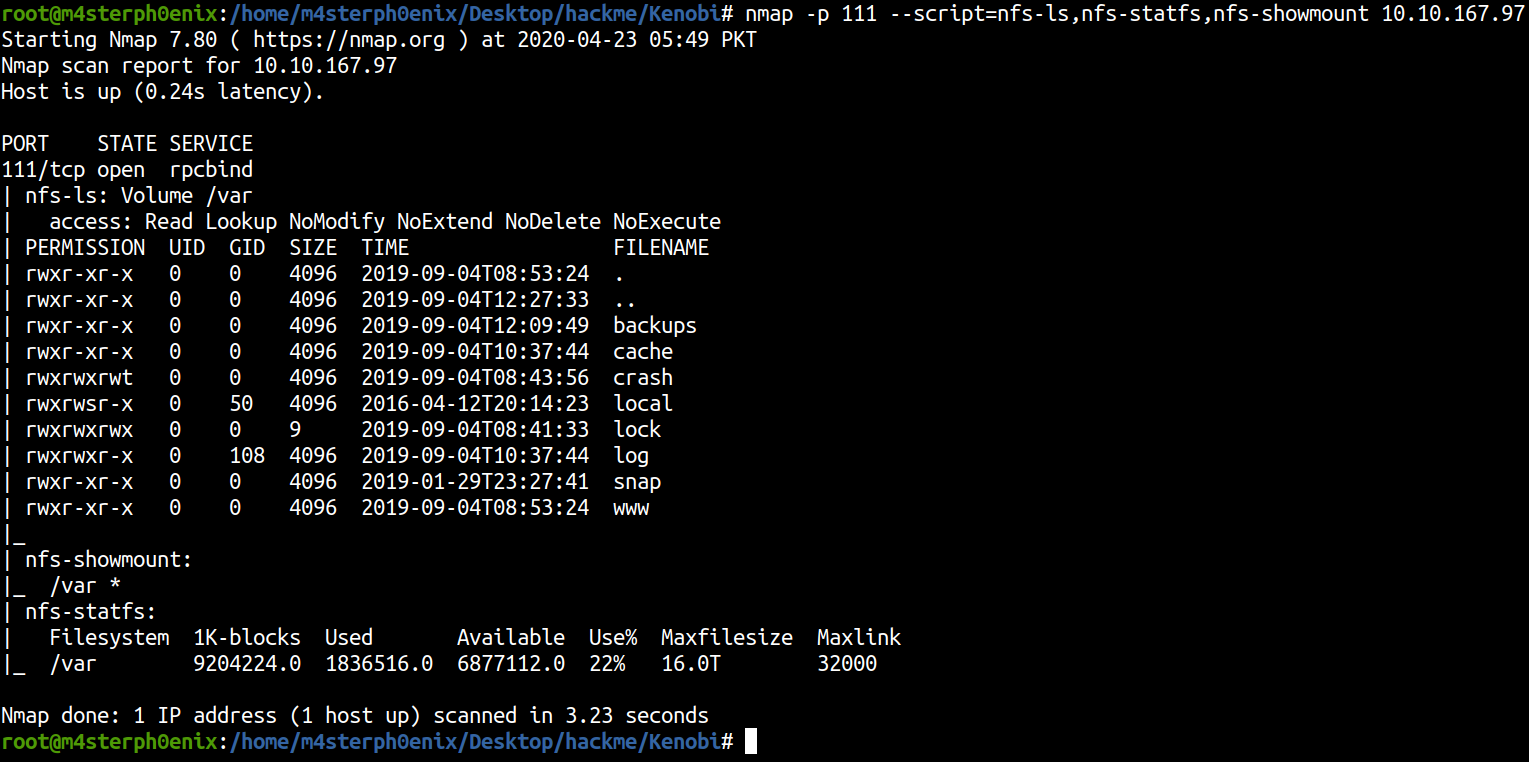
Task: Click the PERMISSION column header
Action: (x=85, y=248)
